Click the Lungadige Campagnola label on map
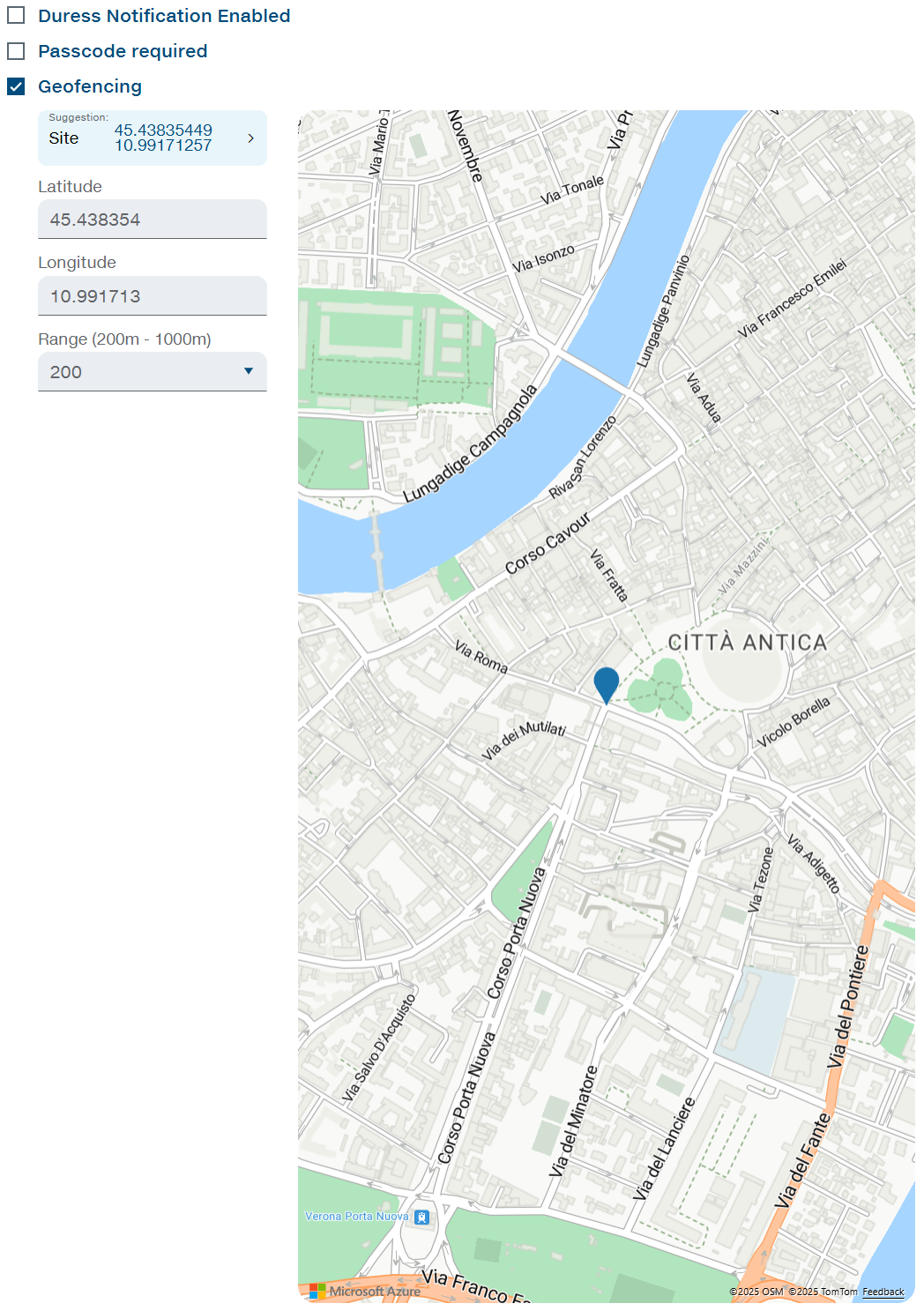 (470, 444)
